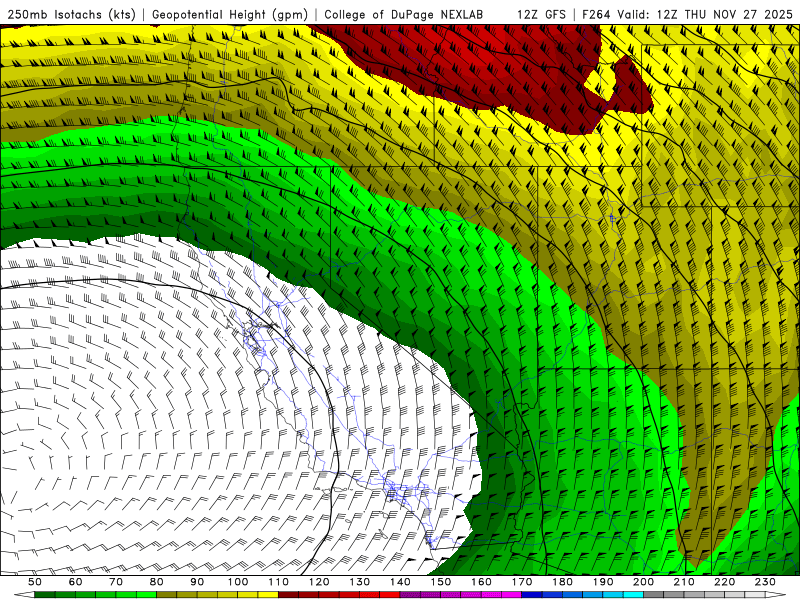Select the dark purple swatch starting at 140
Viewport: 800px width, 600px height.
[x=410, y=595]
